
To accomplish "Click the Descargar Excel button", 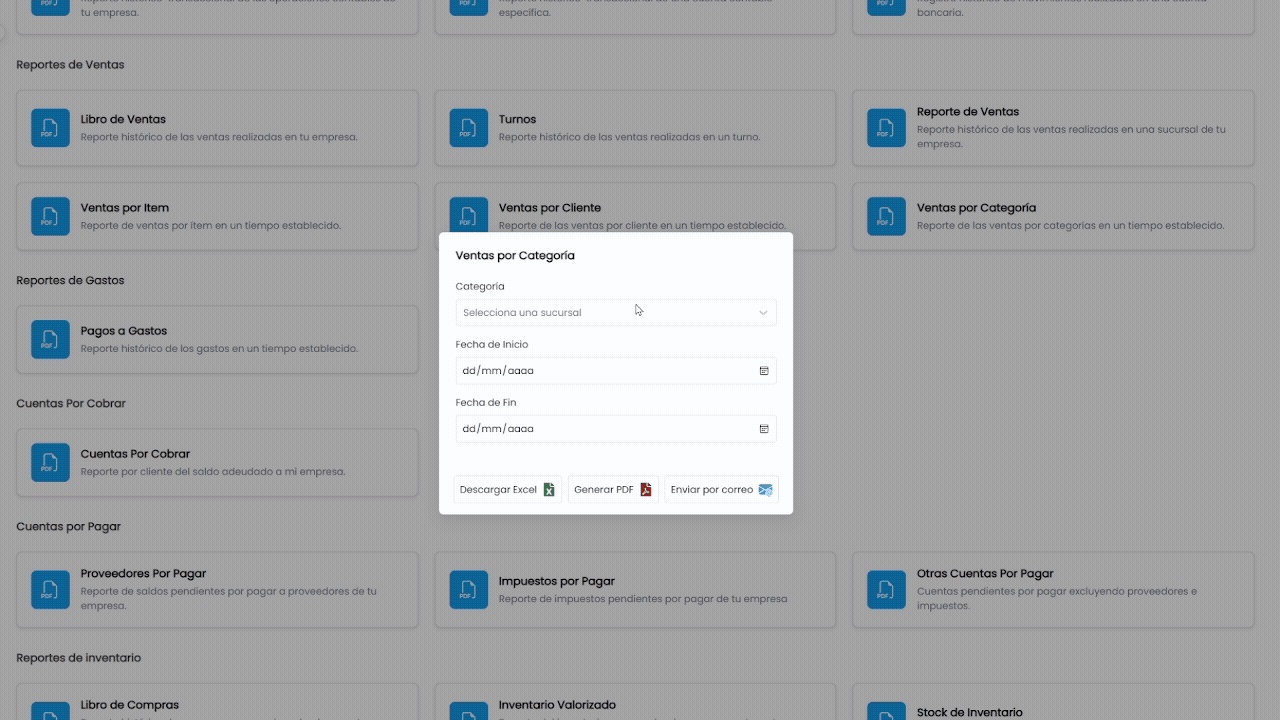I will 508,490.
